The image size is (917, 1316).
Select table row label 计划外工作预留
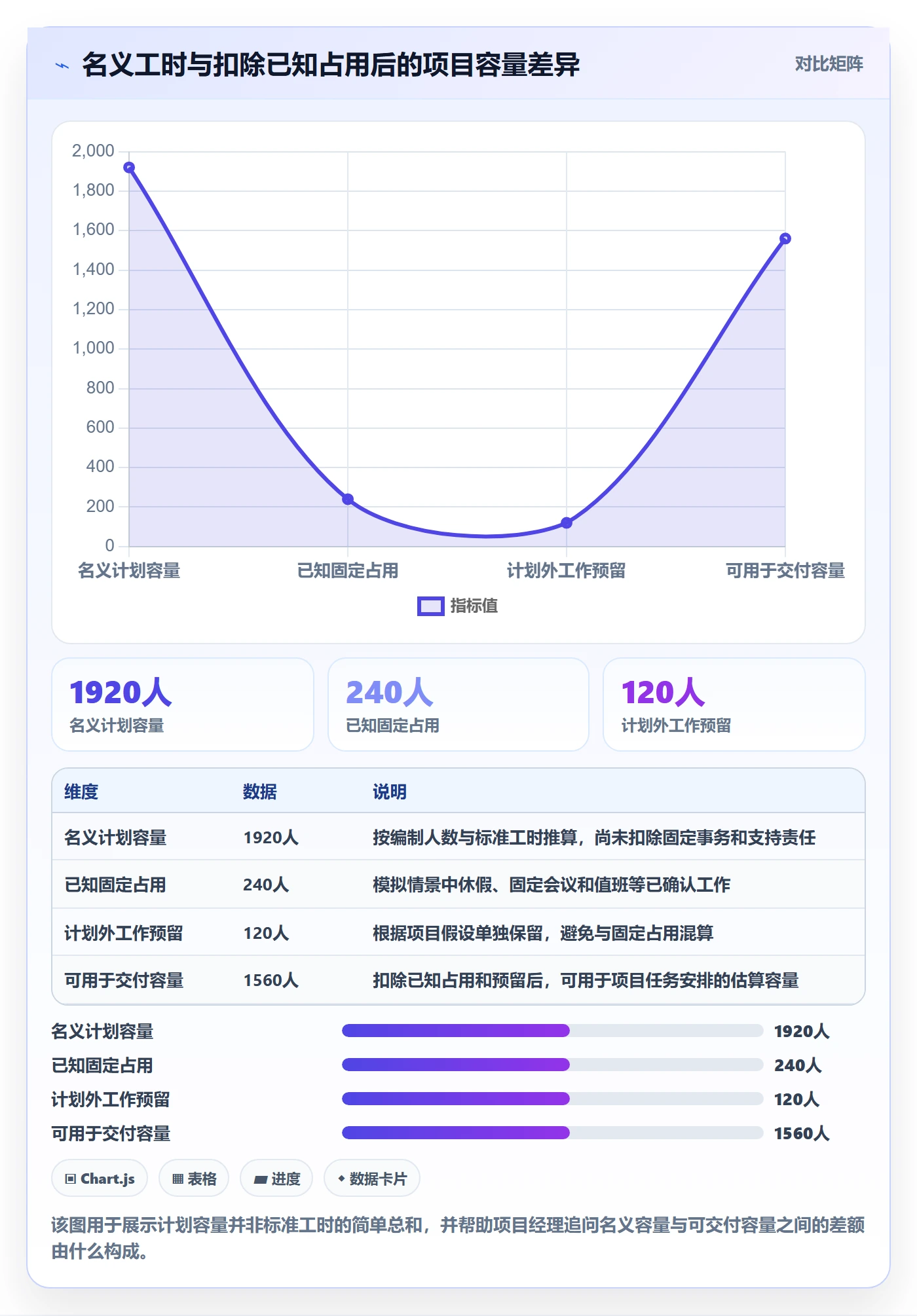[x=124, y=933]
